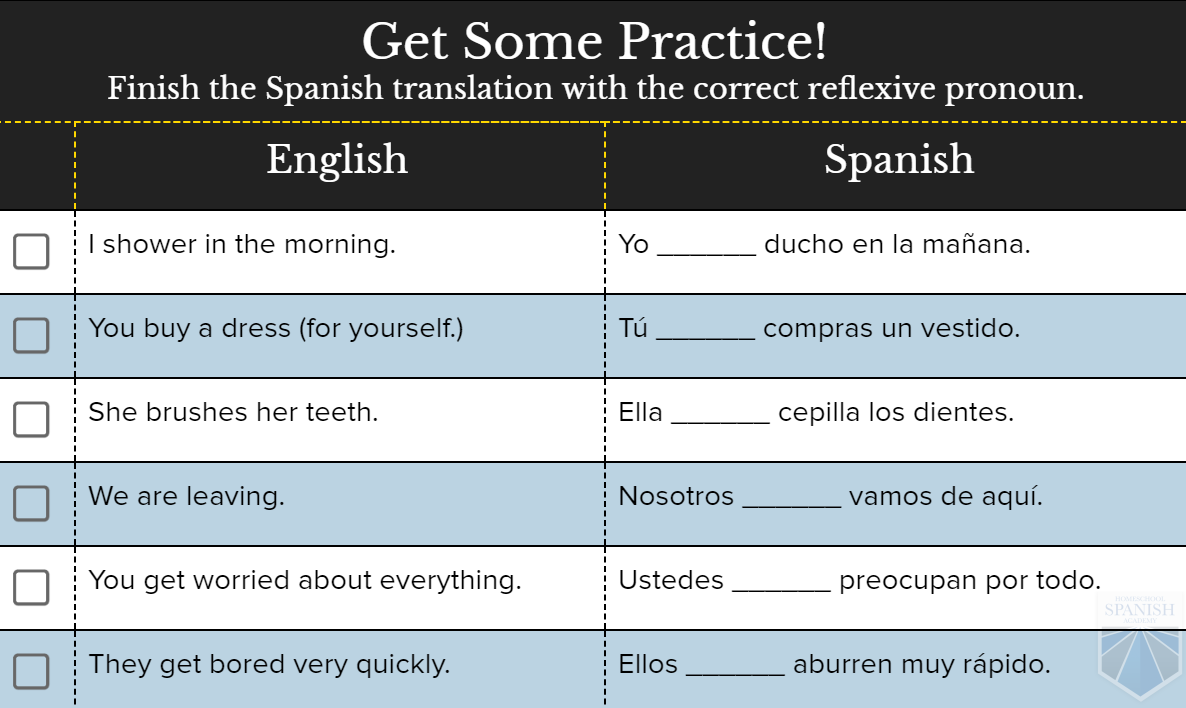Mark 'She brushes her teeth' checkbox
This screenshot has height=708, width=1186.
[31, 420]
